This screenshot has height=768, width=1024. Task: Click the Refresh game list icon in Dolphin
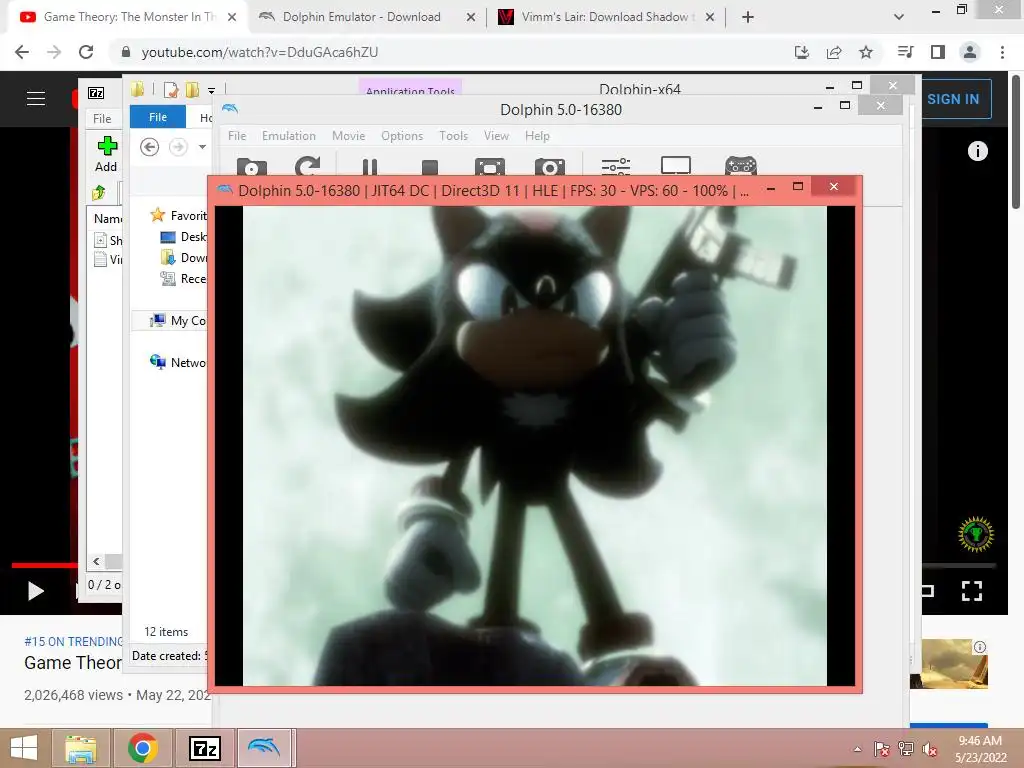pos(308,166)
